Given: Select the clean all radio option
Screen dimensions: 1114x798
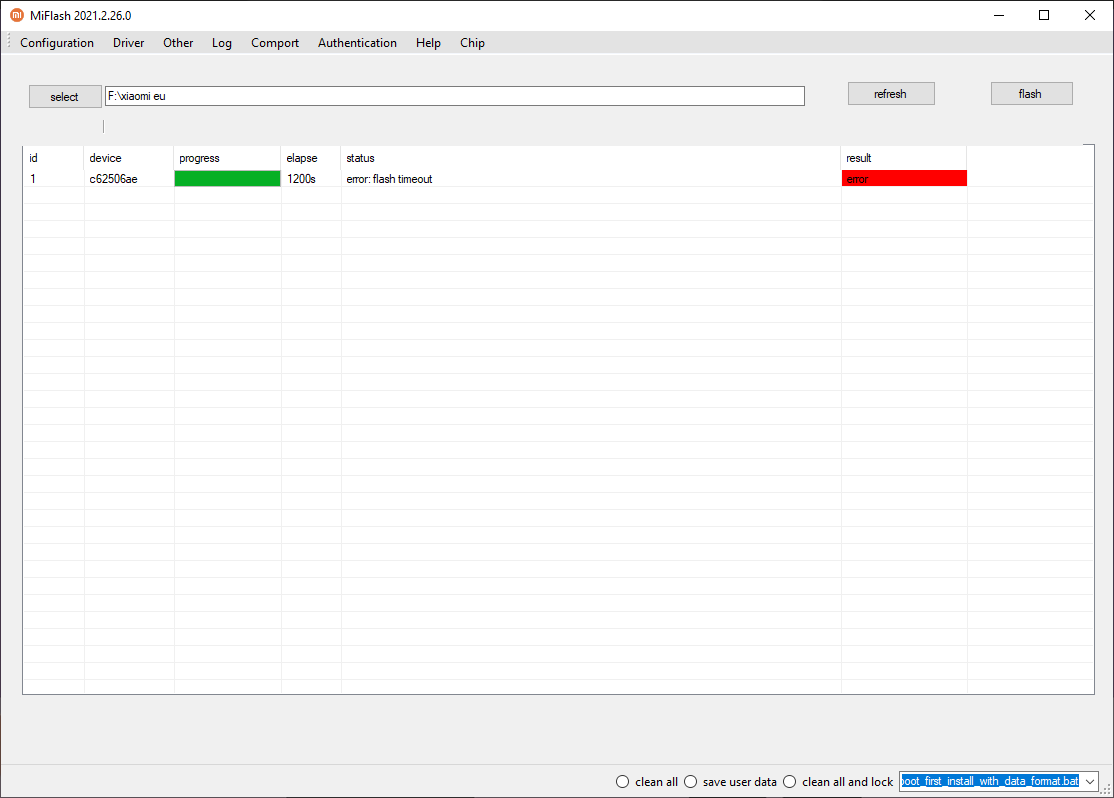Looking at the screenshot, I should tap(623, 782).
